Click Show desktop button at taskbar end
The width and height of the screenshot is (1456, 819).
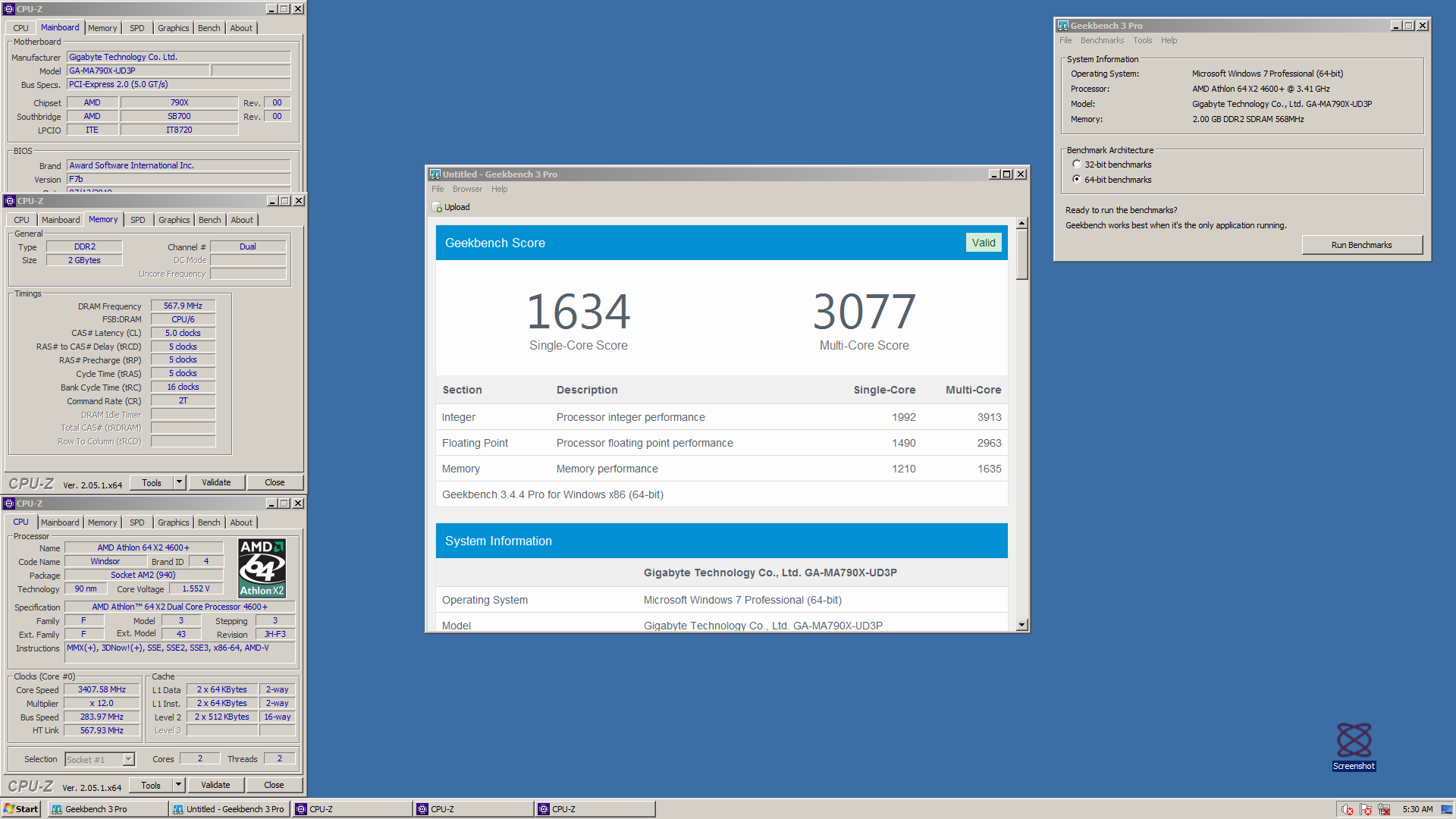[x=1447, y=809]
